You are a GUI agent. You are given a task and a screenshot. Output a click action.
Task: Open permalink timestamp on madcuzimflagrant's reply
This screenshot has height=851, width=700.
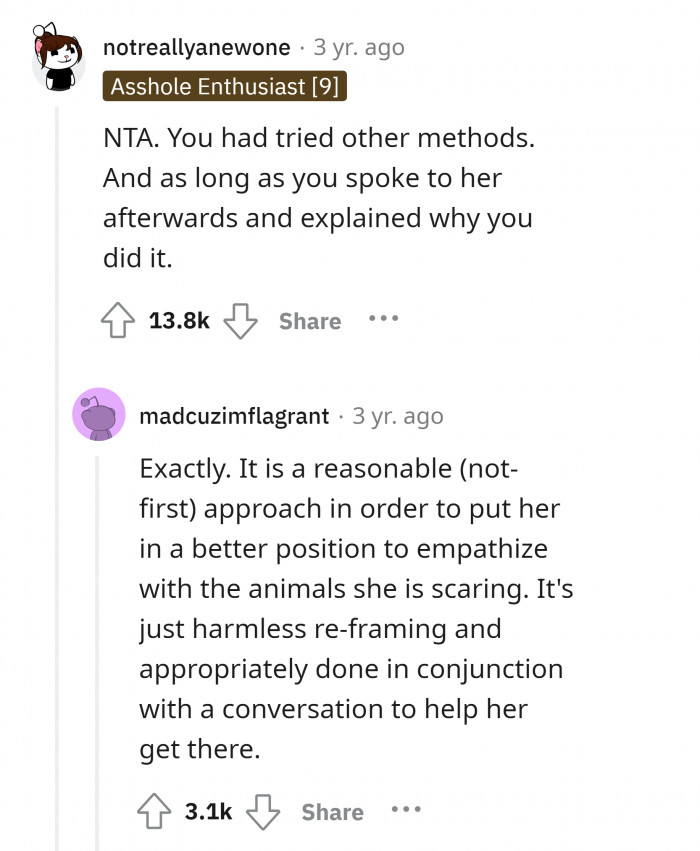(x=398, y=416)
